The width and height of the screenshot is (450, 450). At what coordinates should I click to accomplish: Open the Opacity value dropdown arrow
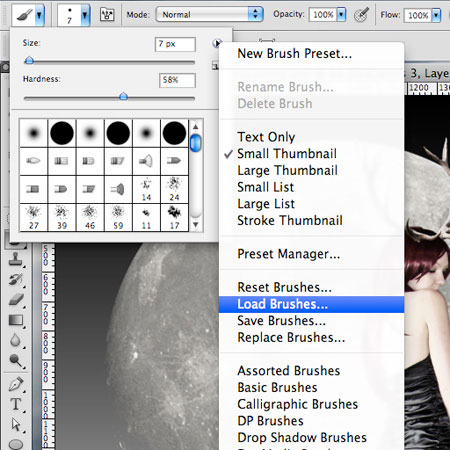[341, 15]
